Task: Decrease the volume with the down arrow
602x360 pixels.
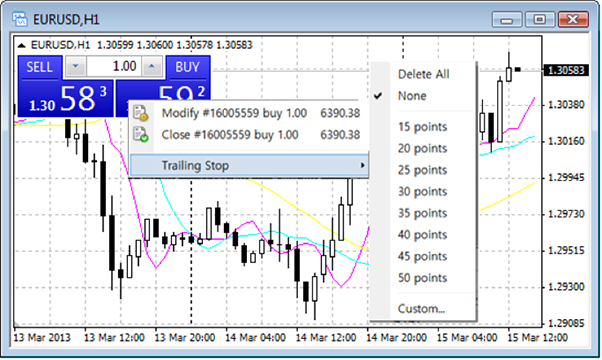Action: click(x=75, y=67)
